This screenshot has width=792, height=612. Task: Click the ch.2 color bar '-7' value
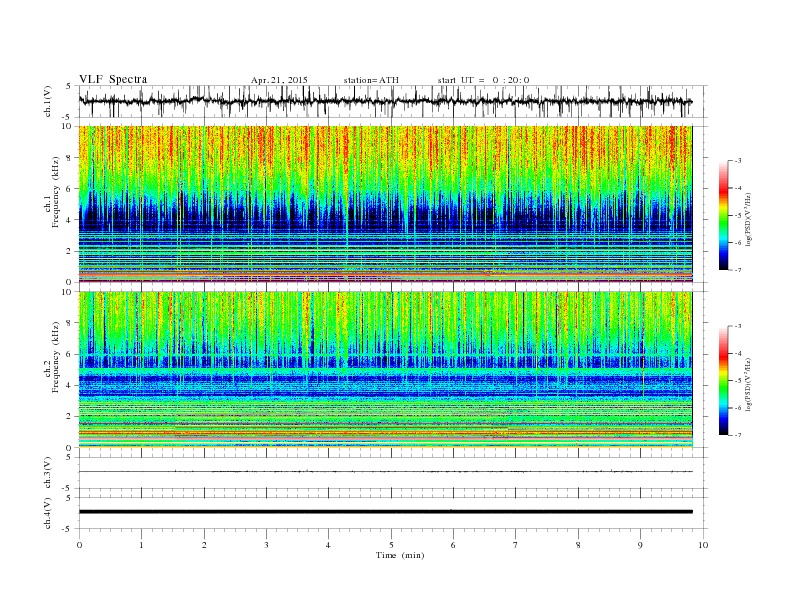(737, 435)
